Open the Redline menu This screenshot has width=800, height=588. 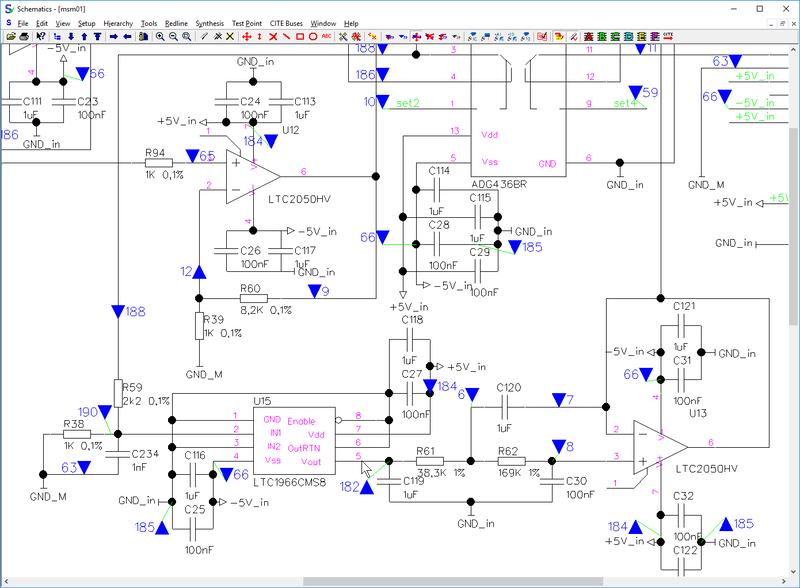point(177,23)
